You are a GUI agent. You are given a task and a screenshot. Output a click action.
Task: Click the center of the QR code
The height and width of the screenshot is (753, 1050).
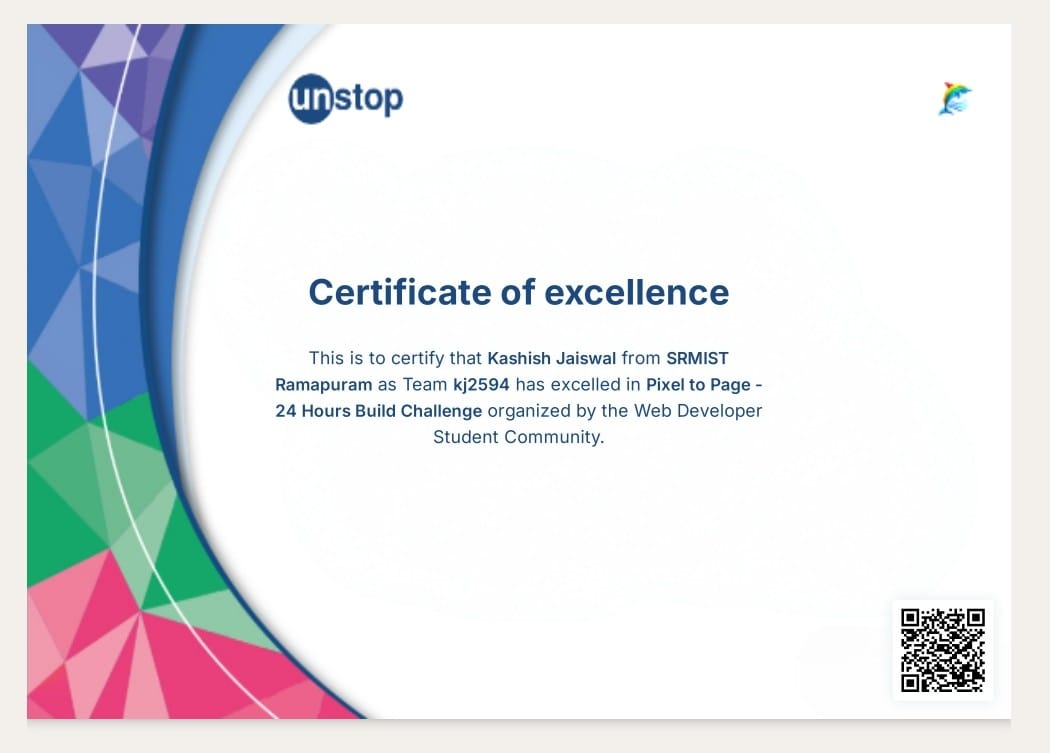pyautogui.click(x=943, y=650)
